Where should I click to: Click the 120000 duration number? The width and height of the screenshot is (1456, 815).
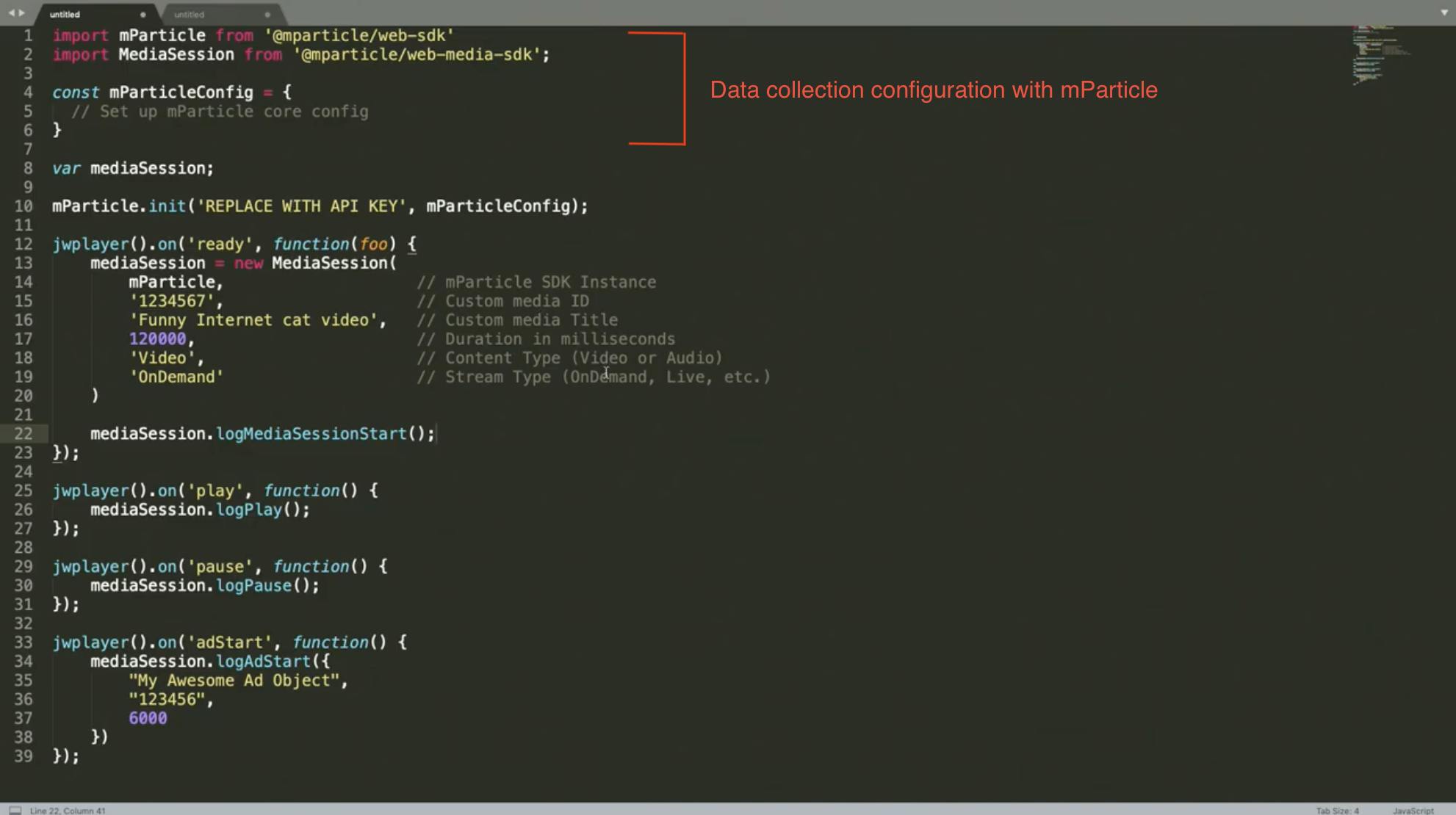pos(157,339)
